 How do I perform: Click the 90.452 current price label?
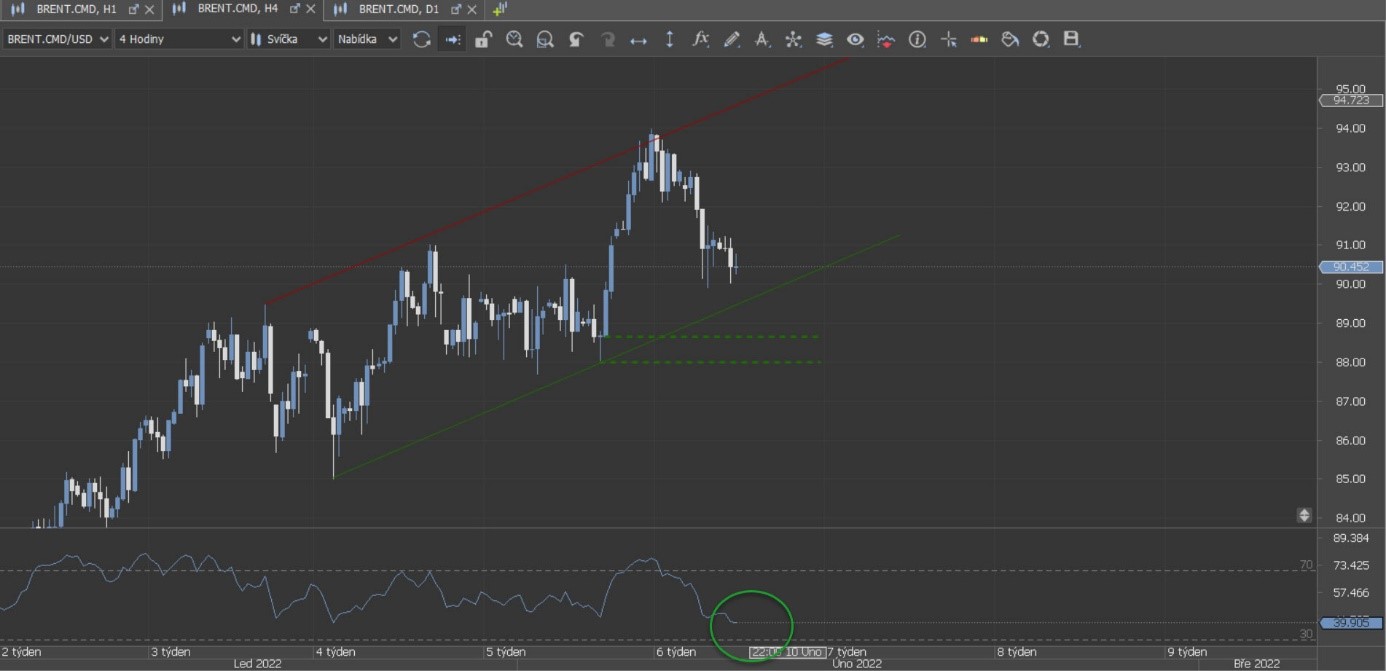(1351, 267)
